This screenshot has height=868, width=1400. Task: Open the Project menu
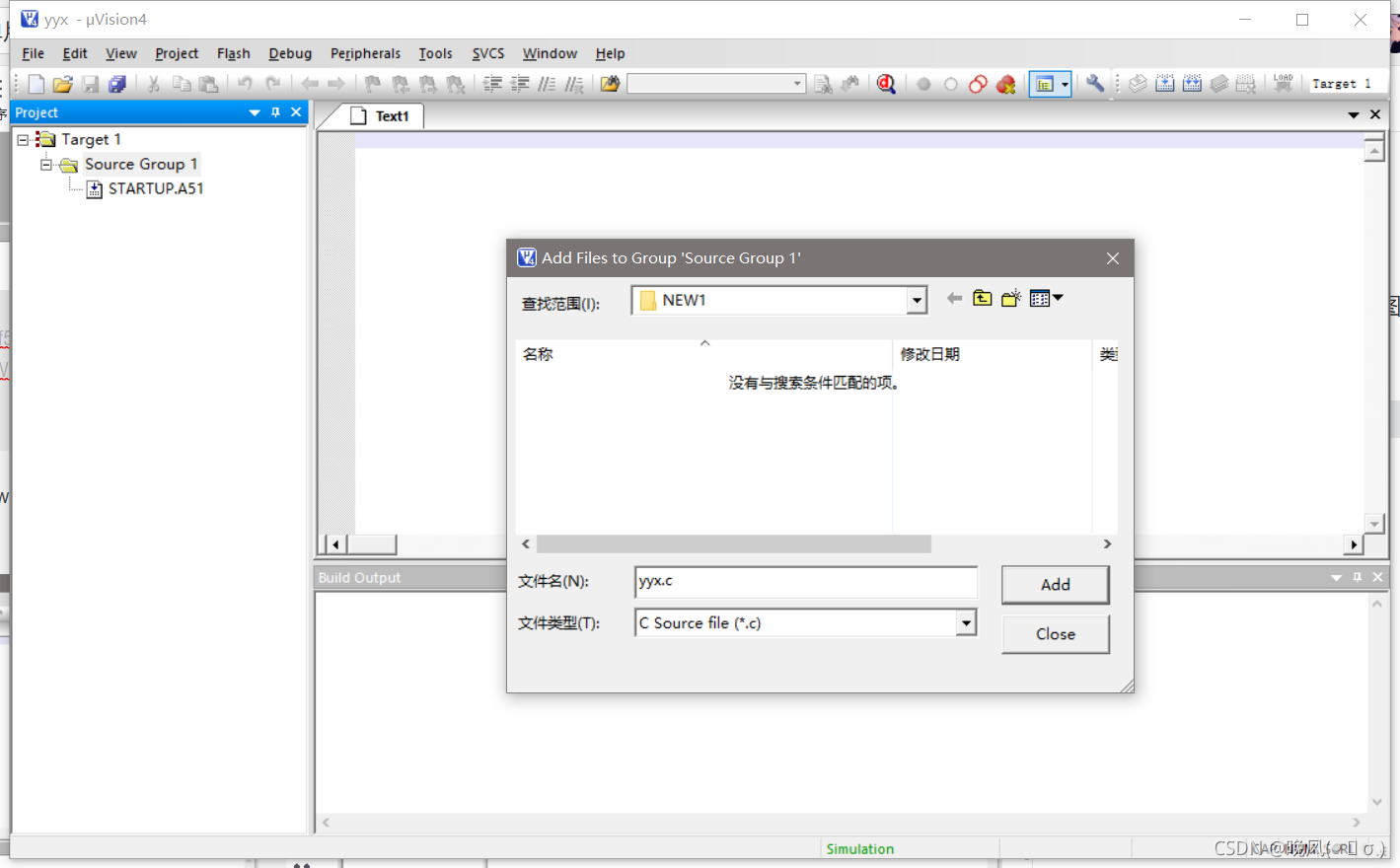[x=177, y=53]
